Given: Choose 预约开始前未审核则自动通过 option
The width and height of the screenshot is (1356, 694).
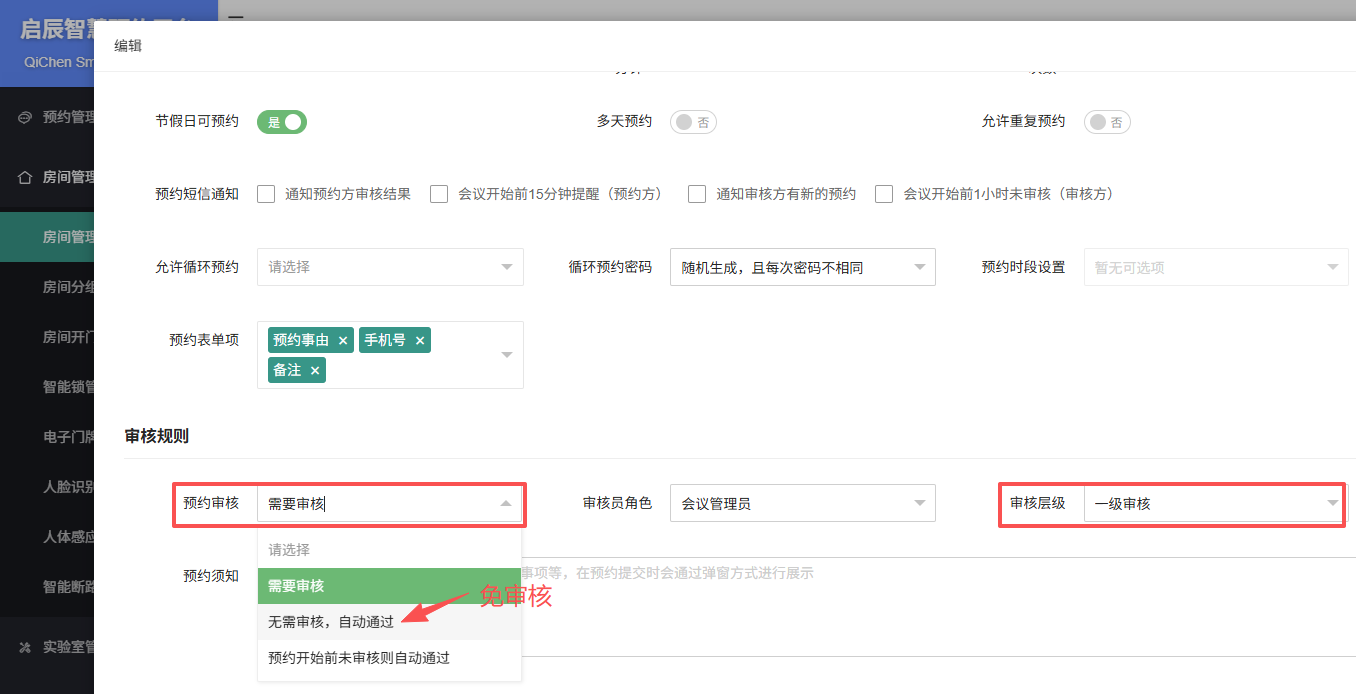Looking at the screenshot, I should click(359, 658).
